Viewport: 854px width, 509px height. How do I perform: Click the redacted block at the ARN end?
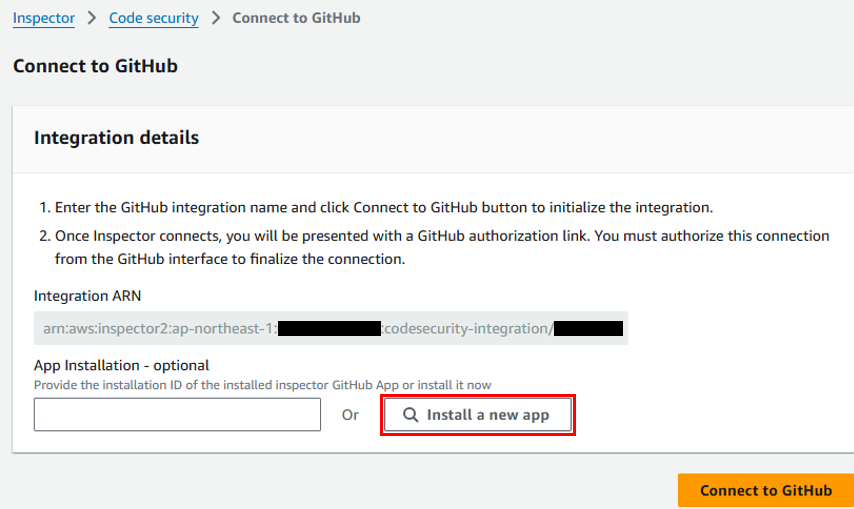[x=588, y=328]
